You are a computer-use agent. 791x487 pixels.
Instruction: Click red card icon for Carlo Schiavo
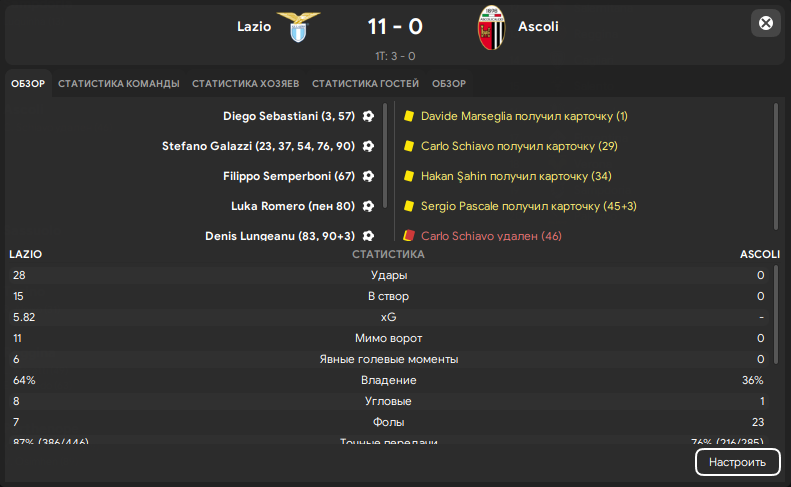tap(409, 235)
